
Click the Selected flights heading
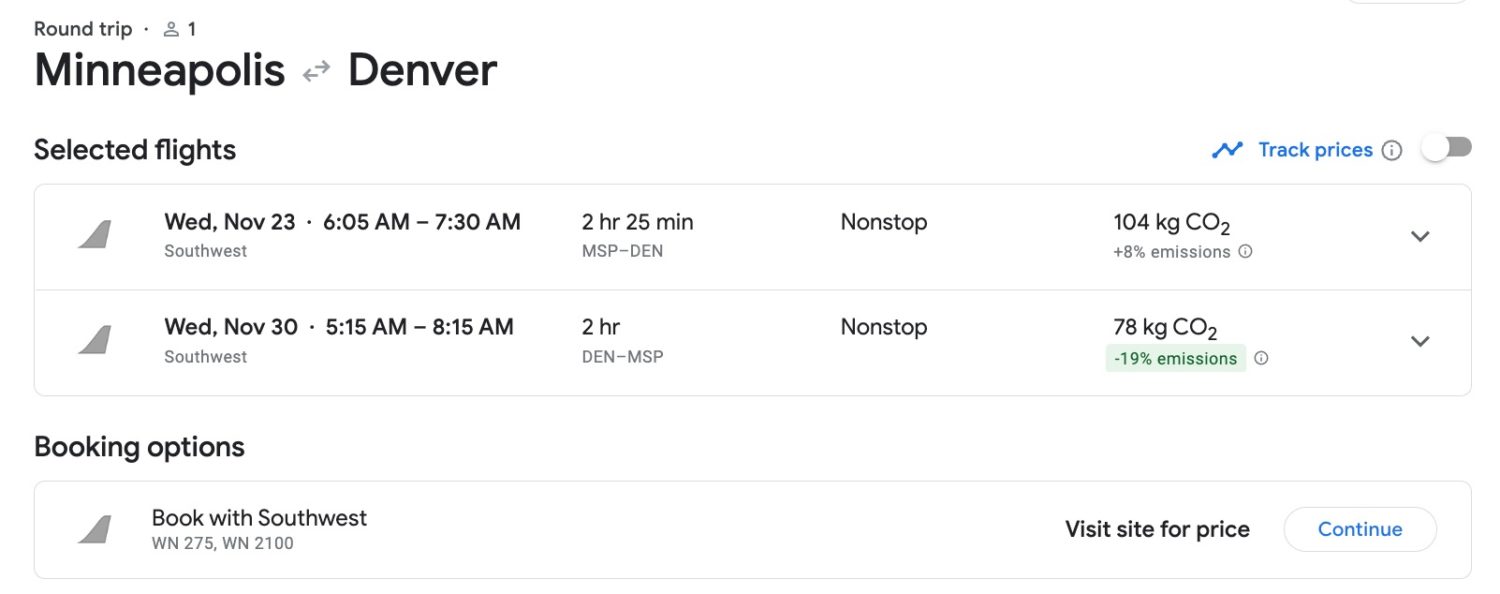[134, 149]
